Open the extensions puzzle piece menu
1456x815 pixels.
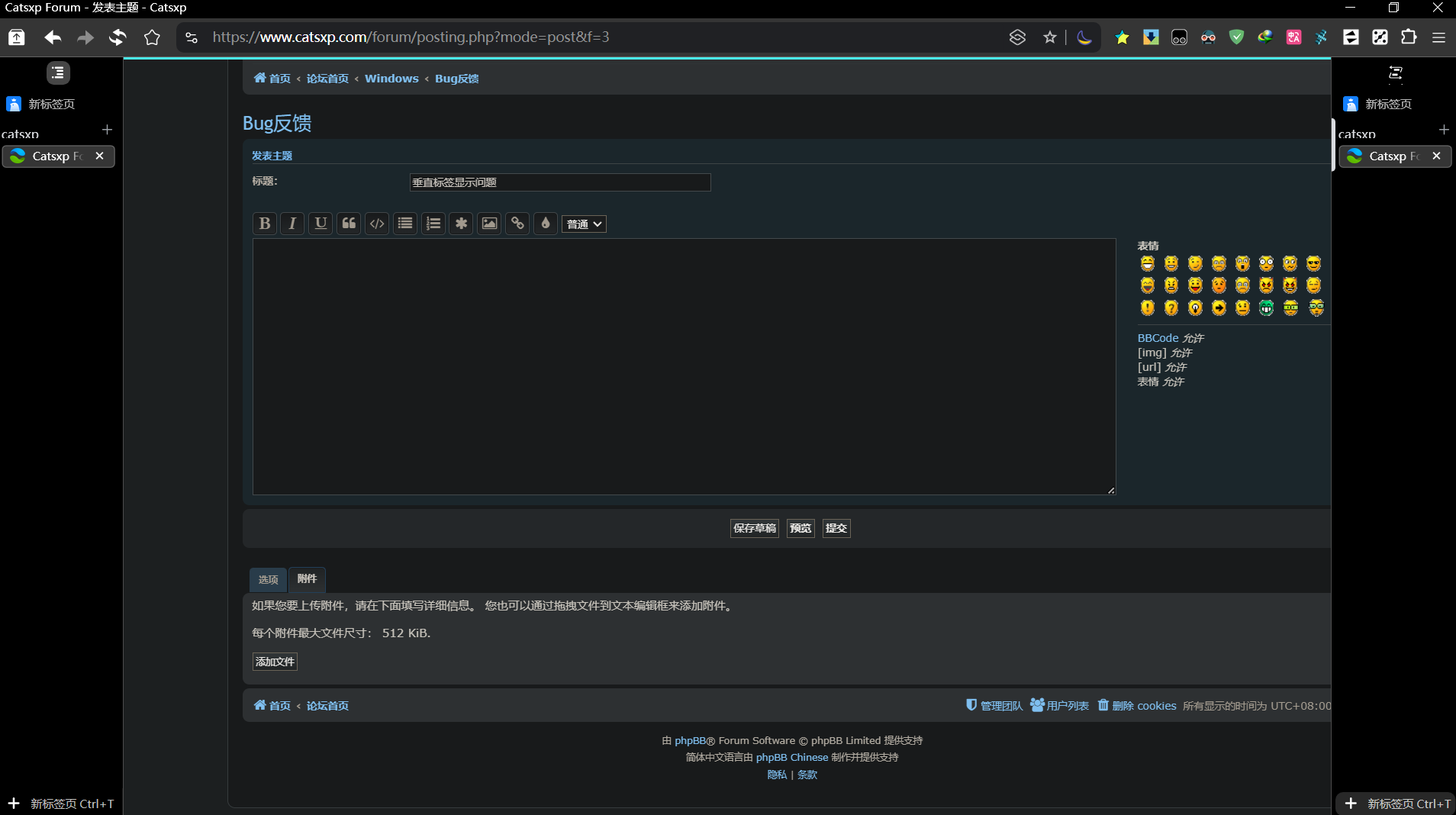(1409, 37)
